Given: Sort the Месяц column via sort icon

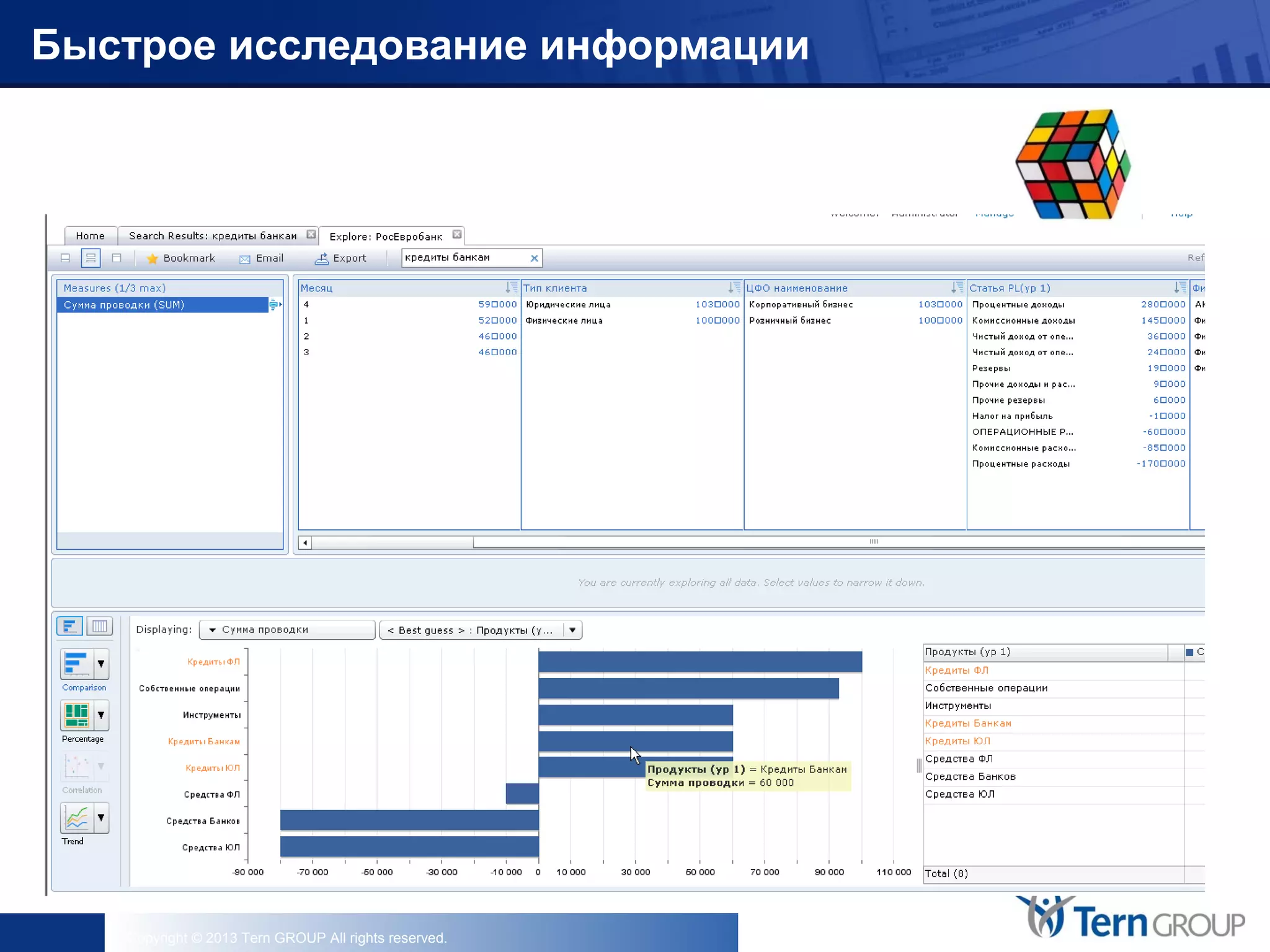Looking at the screenshot, I should pos(511,288).
